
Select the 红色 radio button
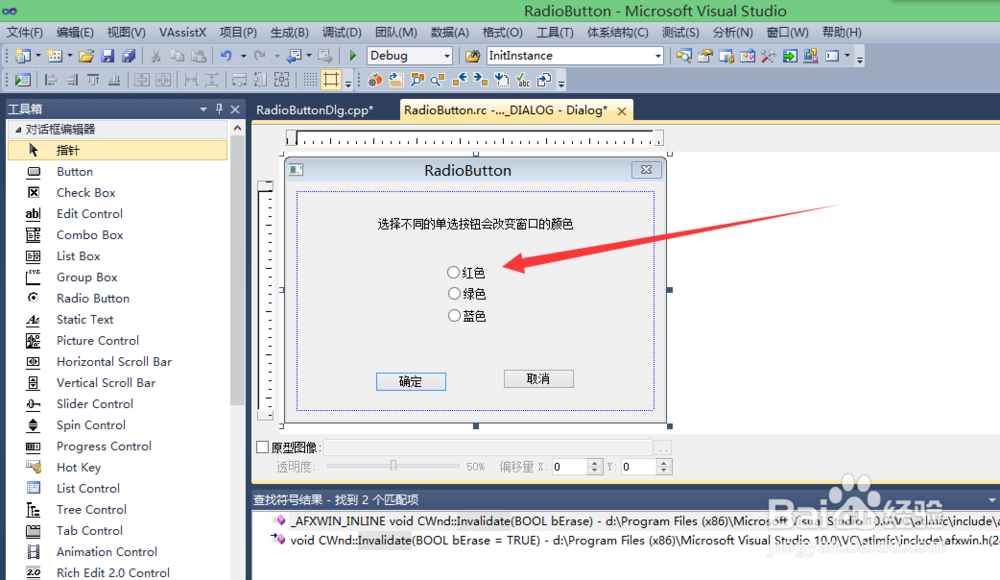[x=466, y=273]
